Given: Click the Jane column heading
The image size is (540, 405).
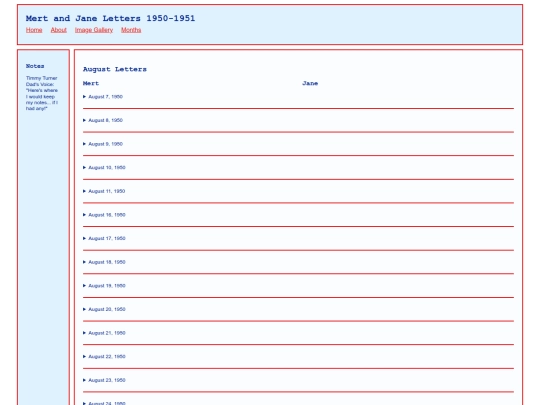Looking at the screenshot, I should pyautogui.click(x=310, y=83).
